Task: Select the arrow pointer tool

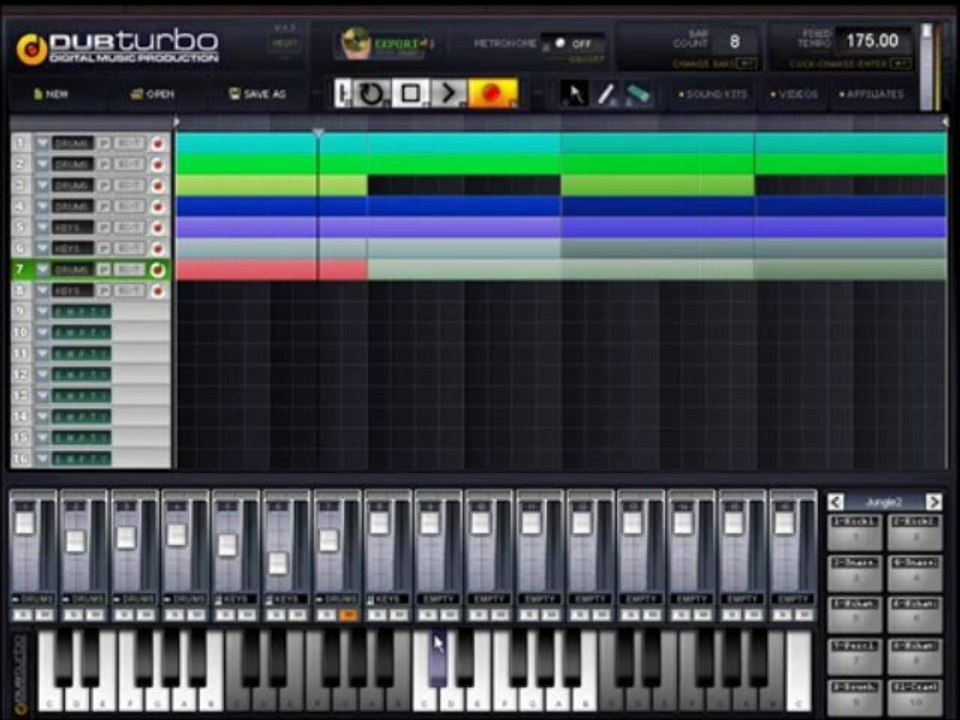Action: [x=574, y=95]
